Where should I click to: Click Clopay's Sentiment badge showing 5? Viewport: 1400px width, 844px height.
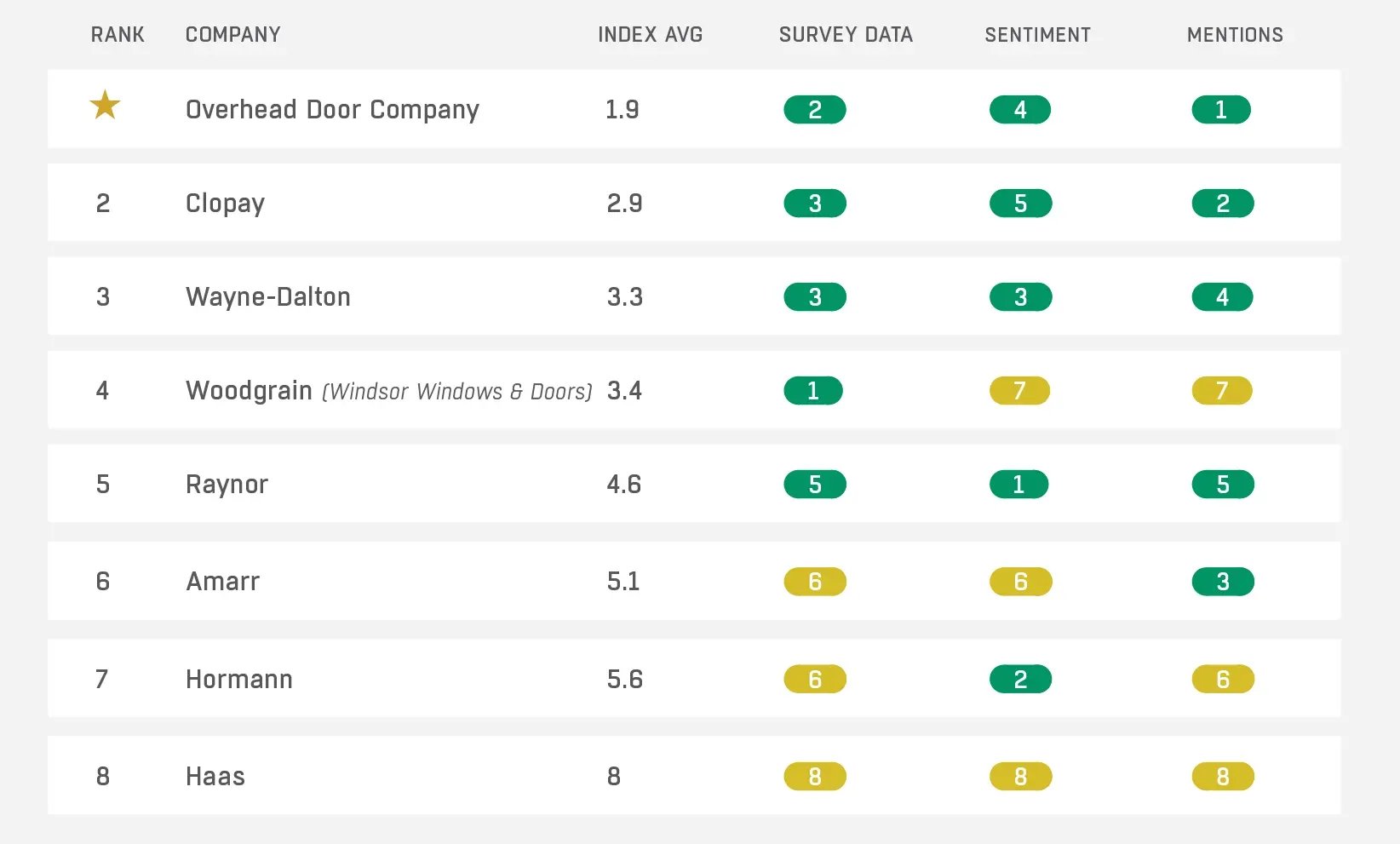pyautogui.click(x=1020, y=204)
